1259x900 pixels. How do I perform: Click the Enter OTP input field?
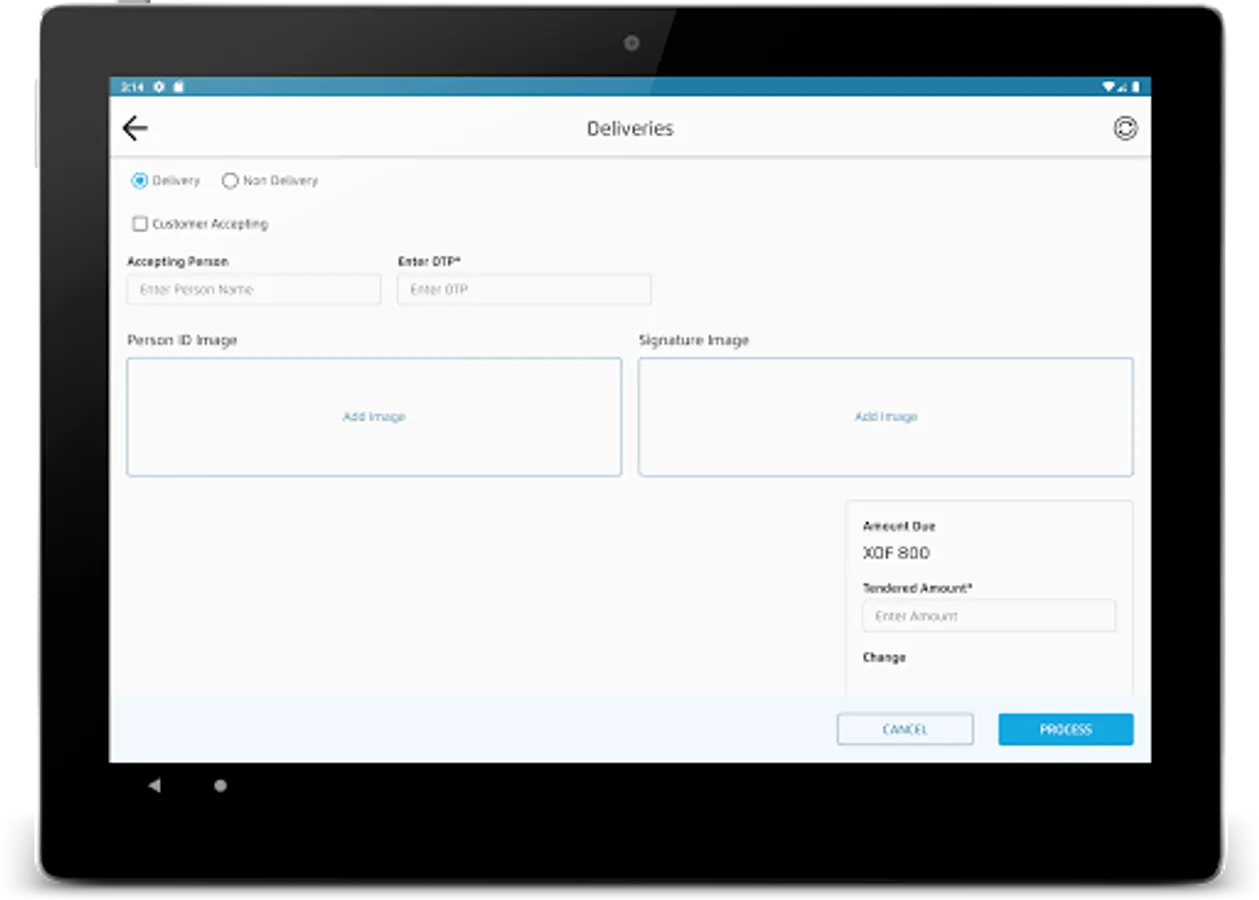tap(524, 290)
